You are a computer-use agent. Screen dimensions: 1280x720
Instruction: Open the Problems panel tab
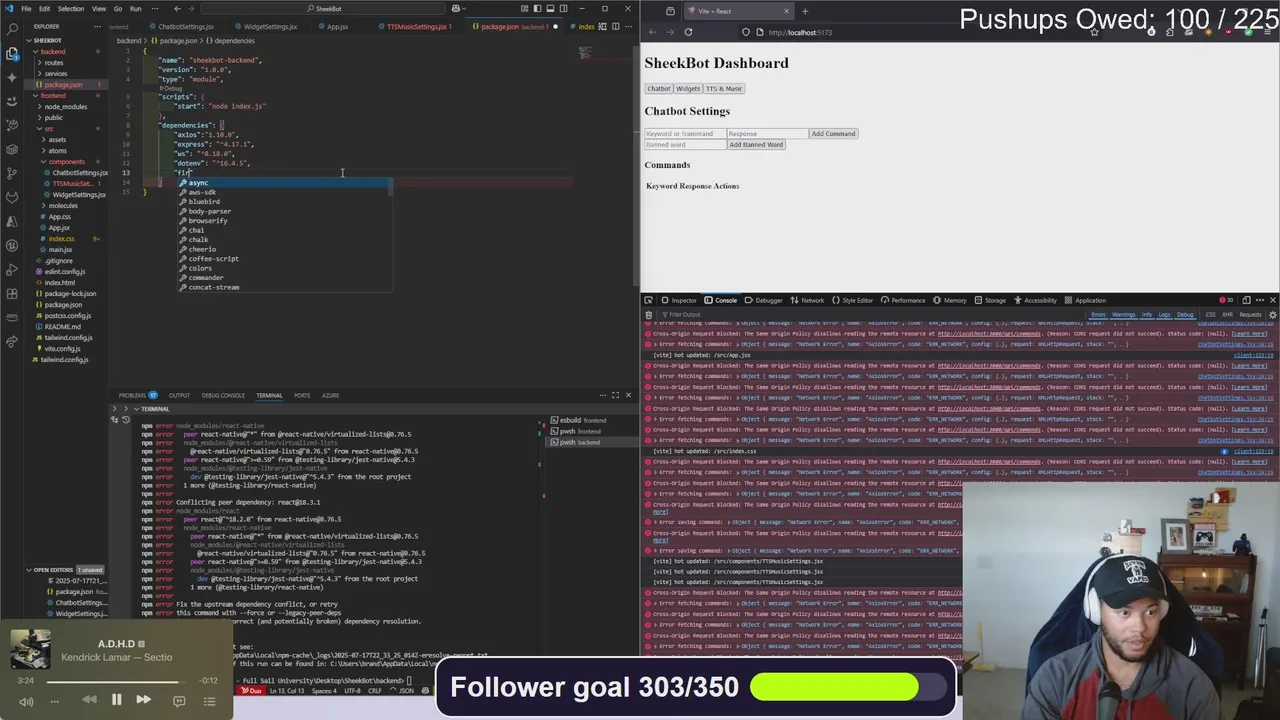pos(137,395)
